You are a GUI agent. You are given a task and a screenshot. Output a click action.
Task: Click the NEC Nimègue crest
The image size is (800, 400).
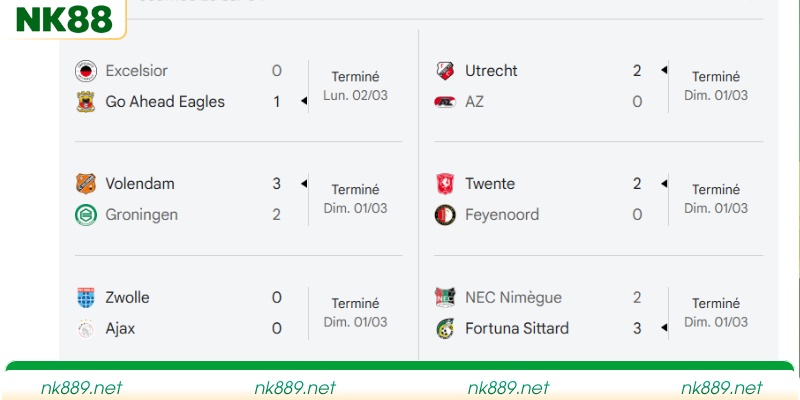[x=445, y=298]
